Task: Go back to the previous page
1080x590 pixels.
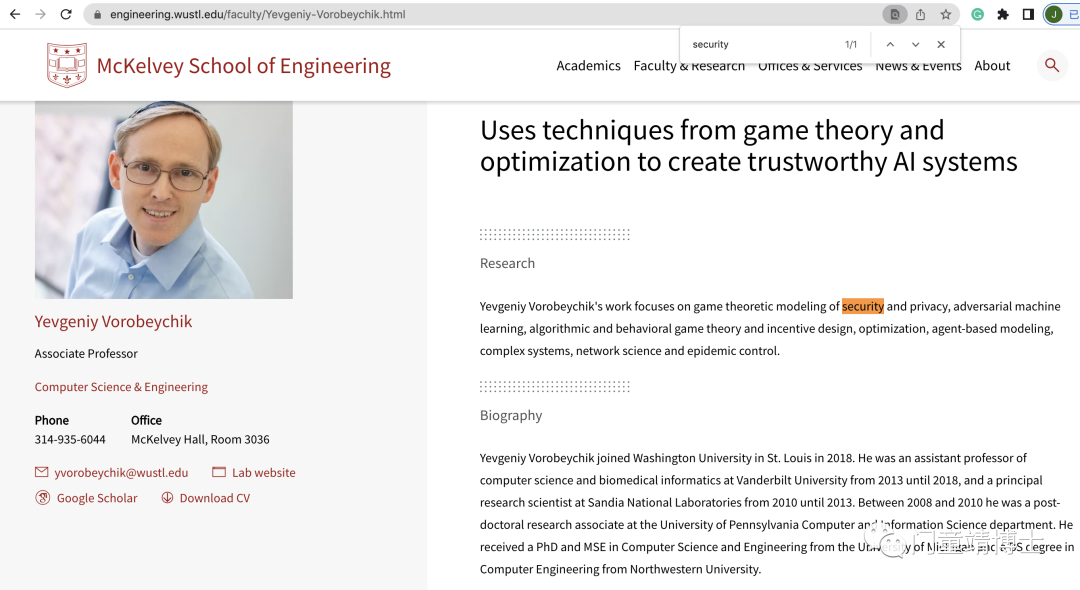Action: (15, 14)
